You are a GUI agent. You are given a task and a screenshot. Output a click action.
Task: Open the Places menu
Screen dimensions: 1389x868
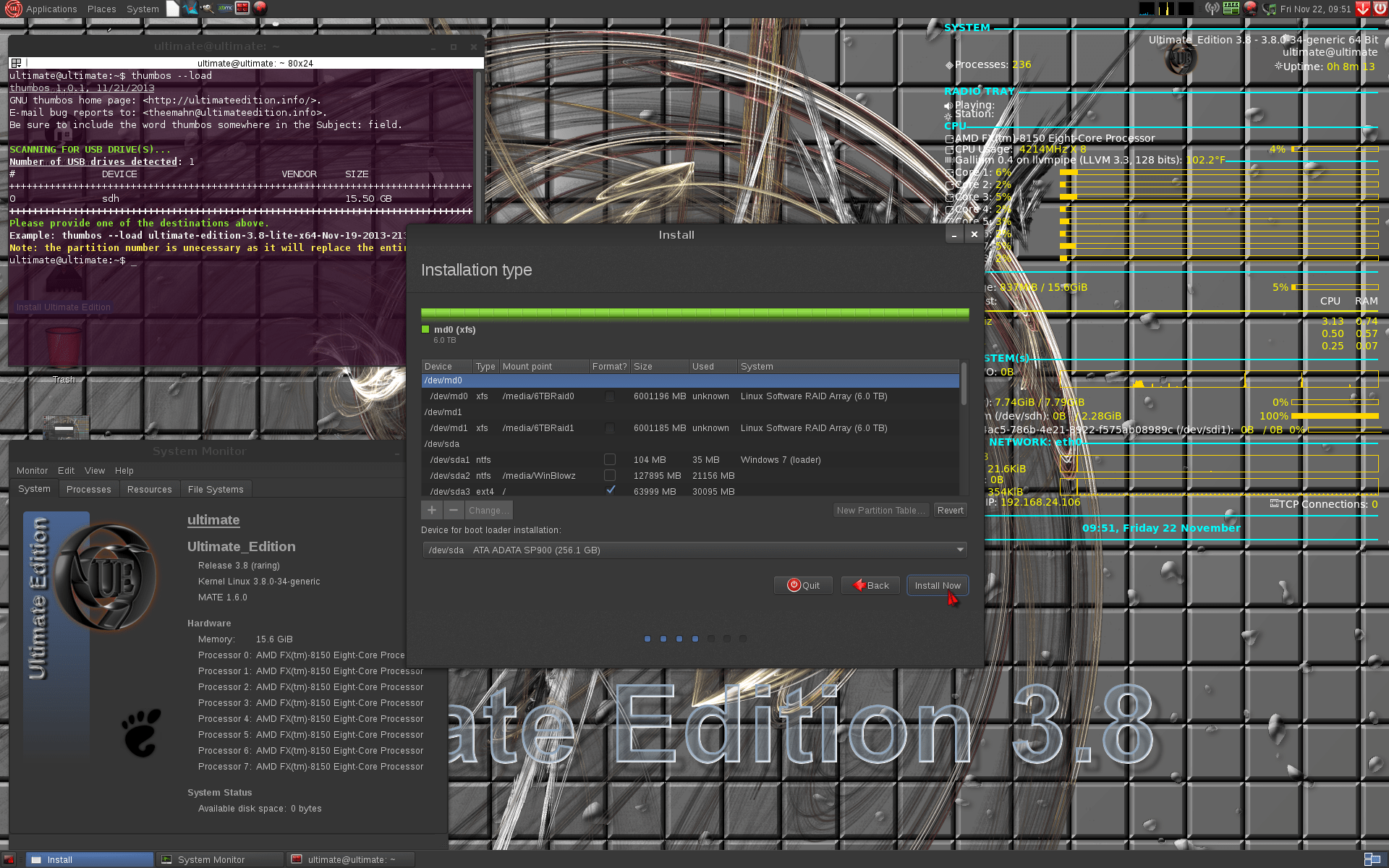tap(101, 9)
